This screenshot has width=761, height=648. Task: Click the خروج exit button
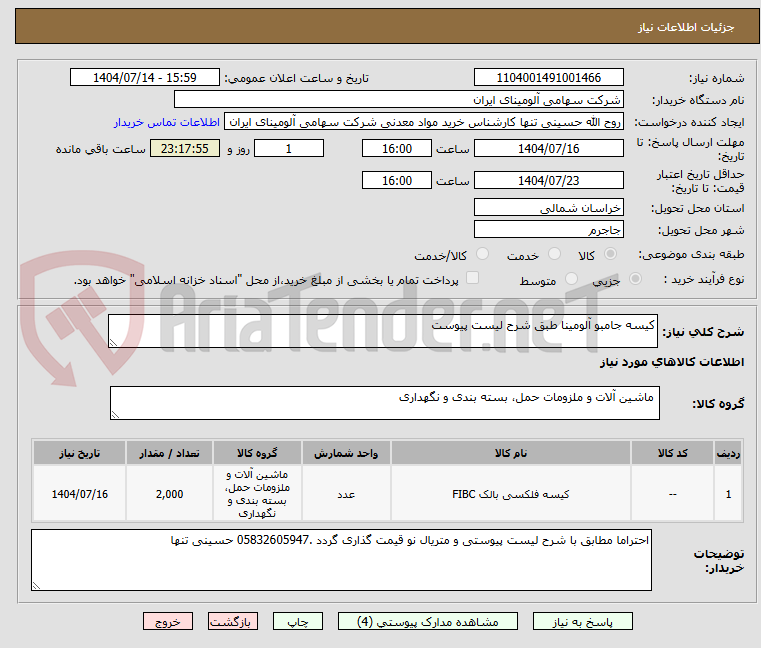pyautogui.click(x=167, y=621)
